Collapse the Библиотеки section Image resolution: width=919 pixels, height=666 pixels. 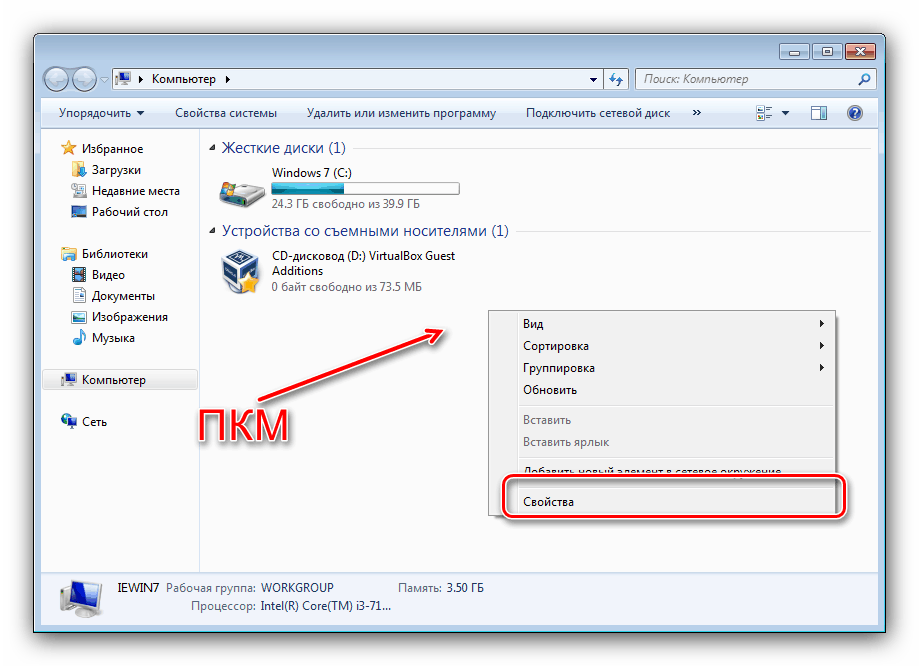(x=51, y=253)
